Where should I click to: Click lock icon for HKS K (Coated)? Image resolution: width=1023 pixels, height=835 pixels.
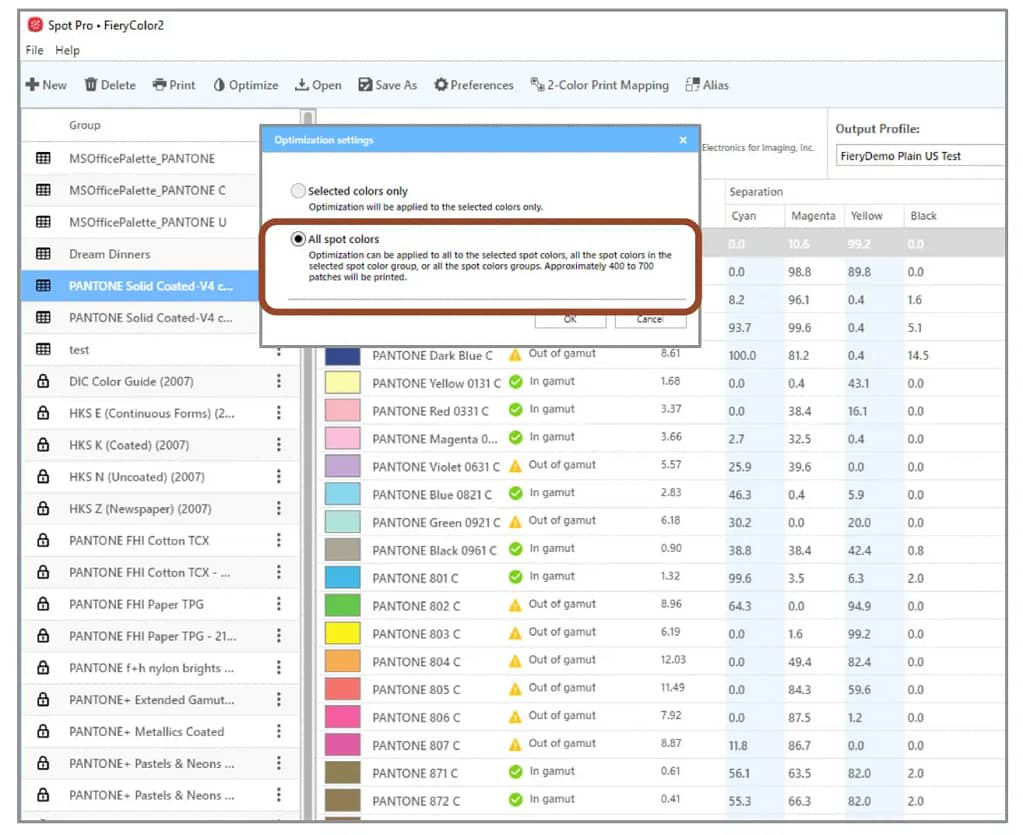point(43,445)
